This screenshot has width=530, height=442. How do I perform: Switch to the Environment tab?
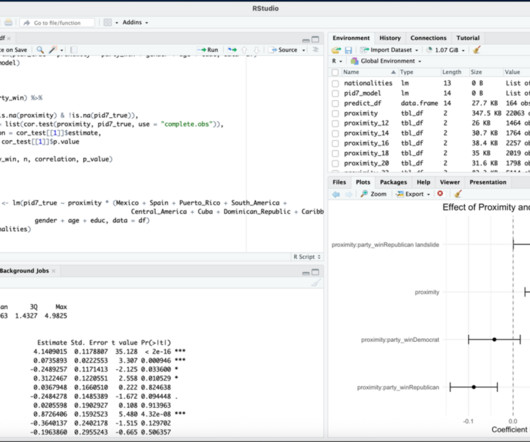(351, 38)
